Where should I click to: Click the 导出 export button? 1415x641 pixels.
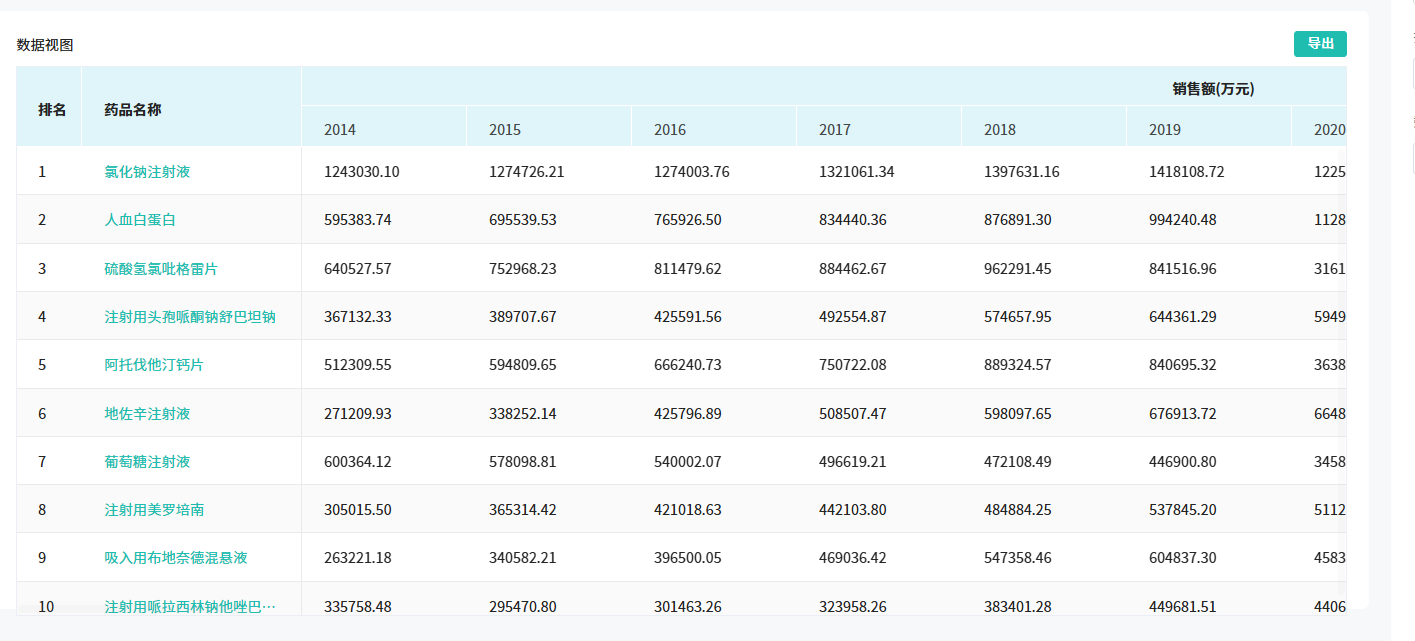pyautogui.click(x=1320, y=44)
